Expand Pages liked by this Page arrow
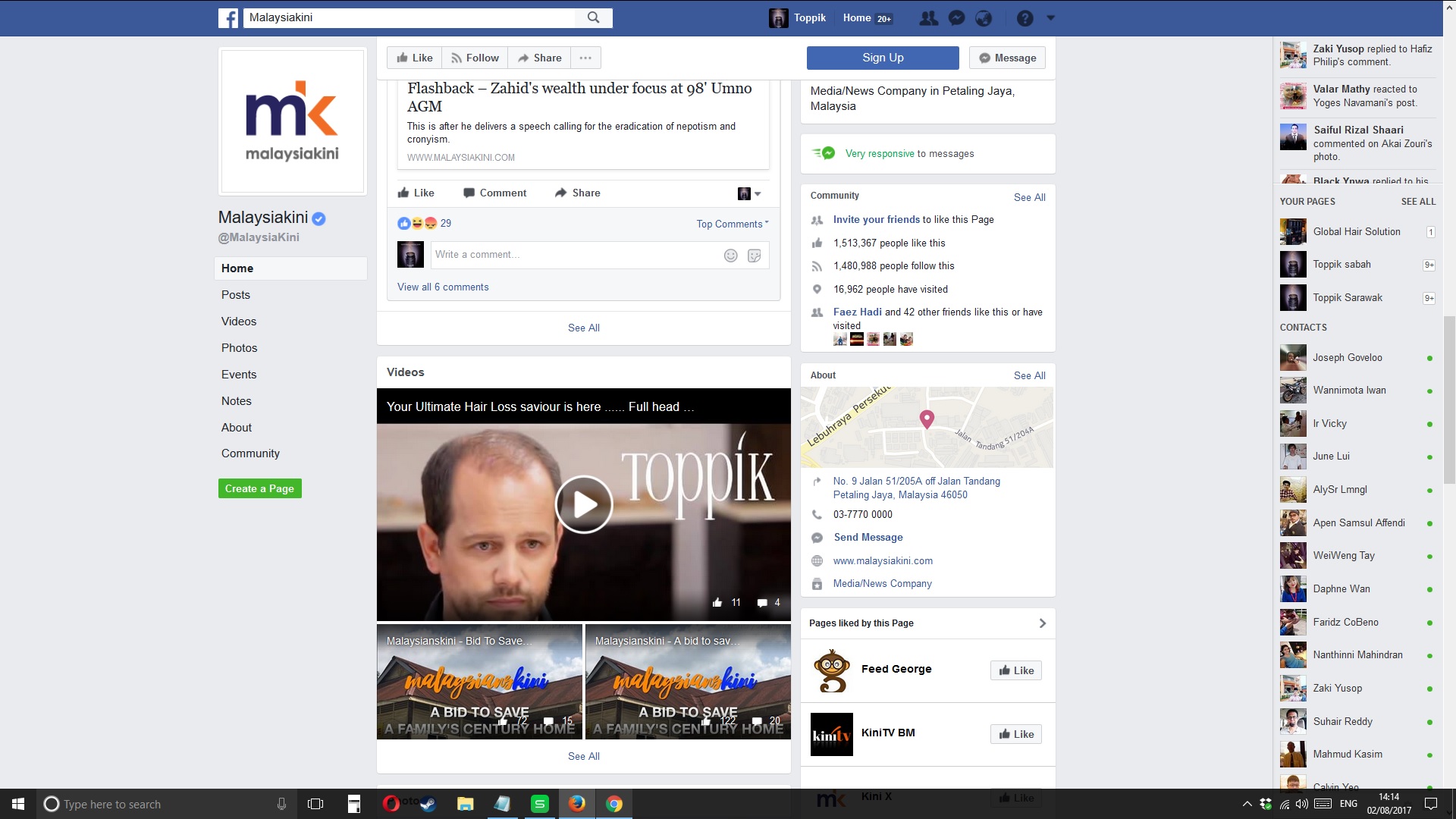The image size is (1456, 819). coord(1042,623)
